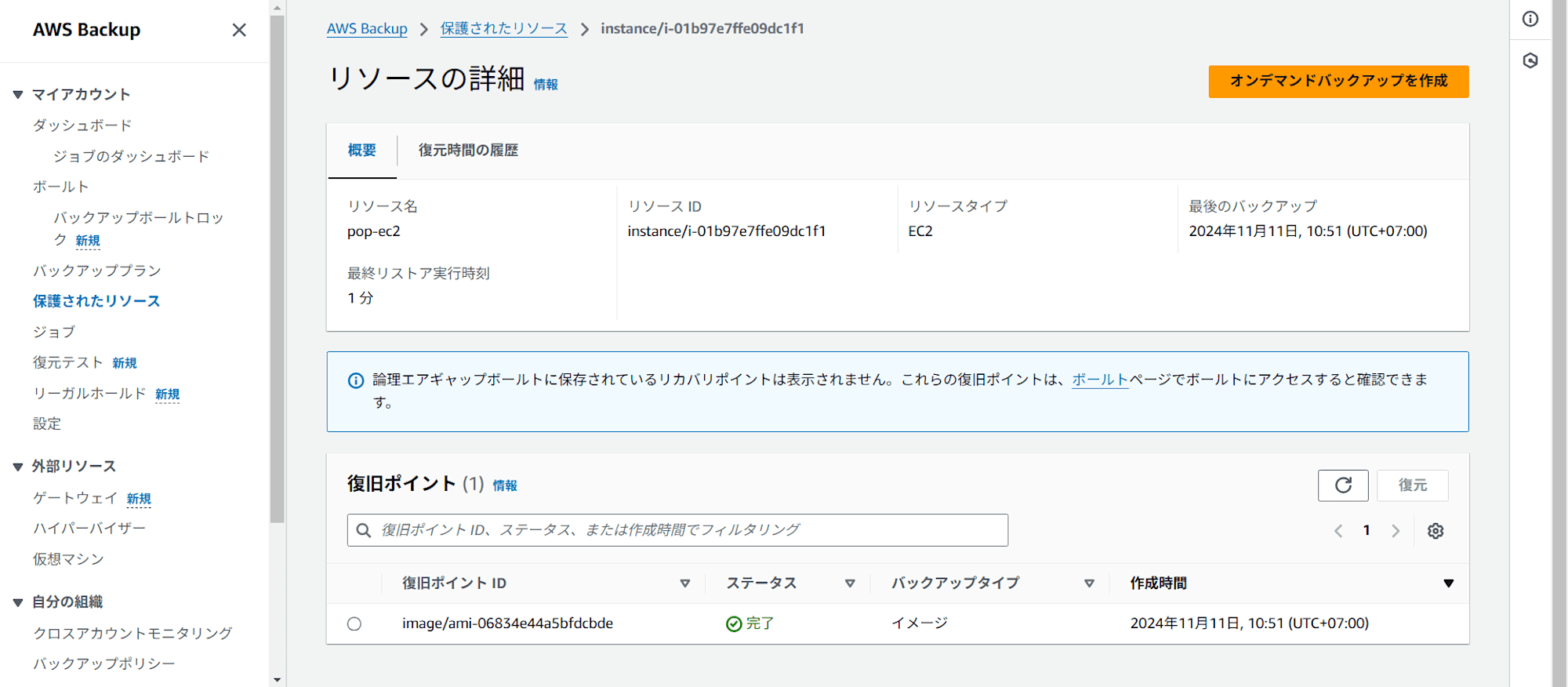This screenshot has width=1568, height=687.
Task: Sort by 復旧ポイント ID column arrow
Action: tap(684, 583)
